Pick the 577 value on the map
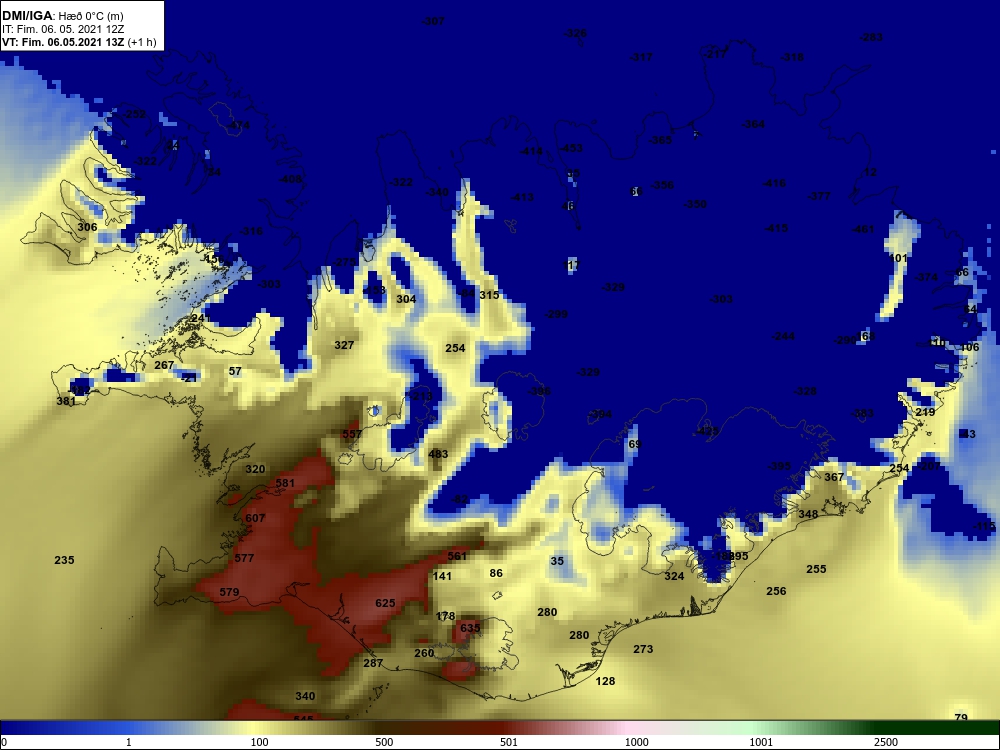The height and width of the screenshot is (750, 1000). coord(244,558)
